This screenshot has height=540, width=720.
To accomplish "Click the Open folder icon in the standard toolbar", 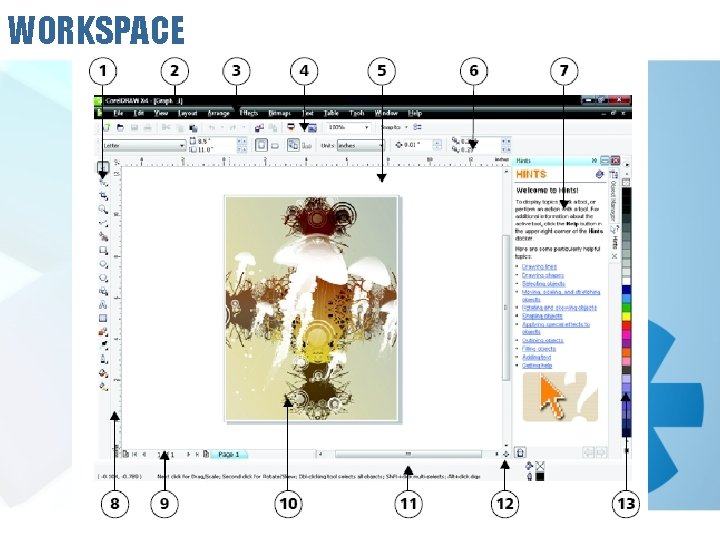I will pos(120,128).
